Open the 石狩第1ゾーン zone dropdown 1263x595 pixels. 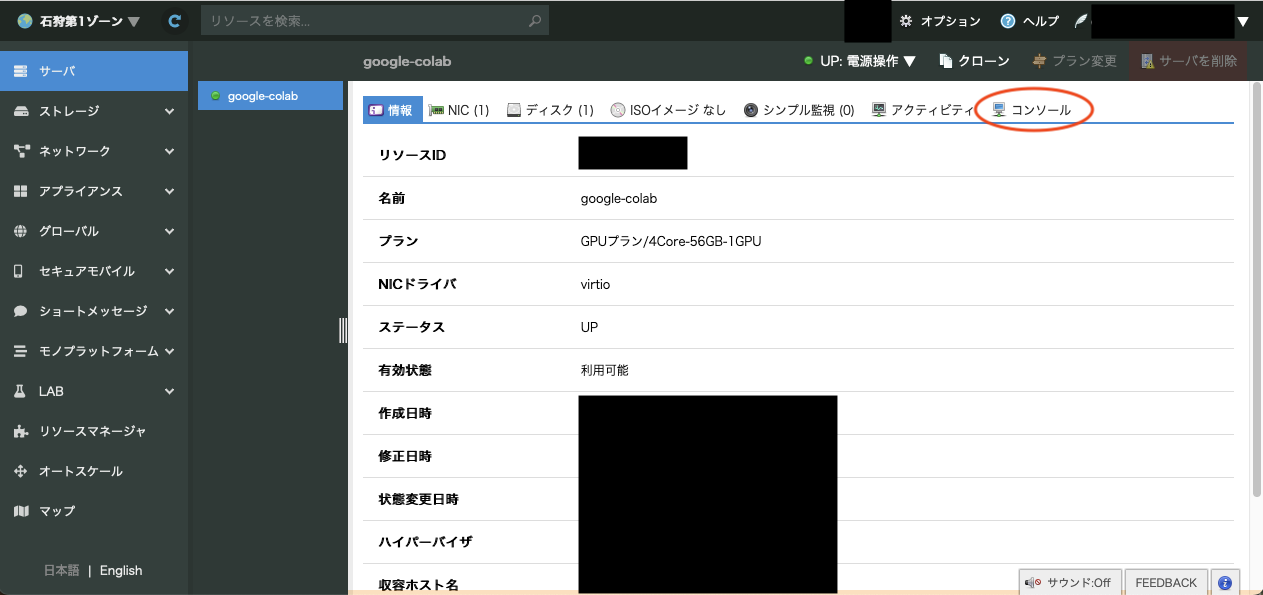coord(79,21)
